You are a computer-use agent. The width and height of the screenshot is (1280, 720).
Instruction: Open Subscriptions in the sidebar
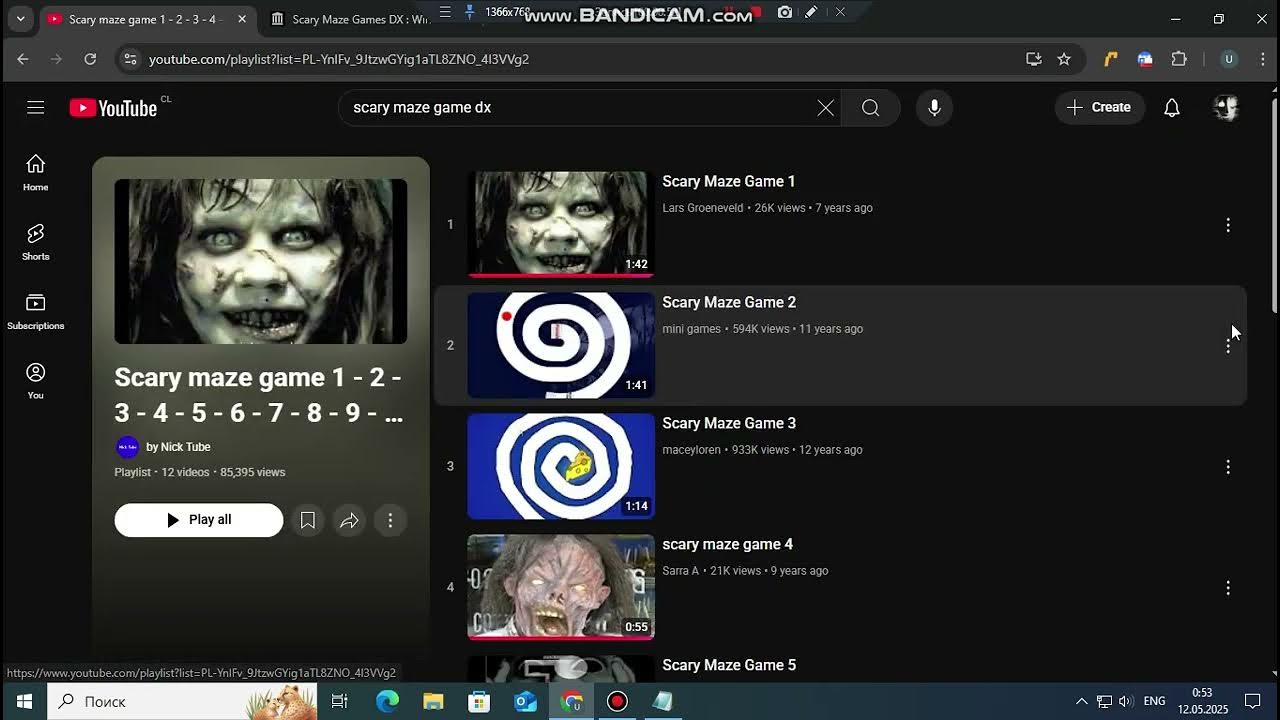[x=36, y=311]
